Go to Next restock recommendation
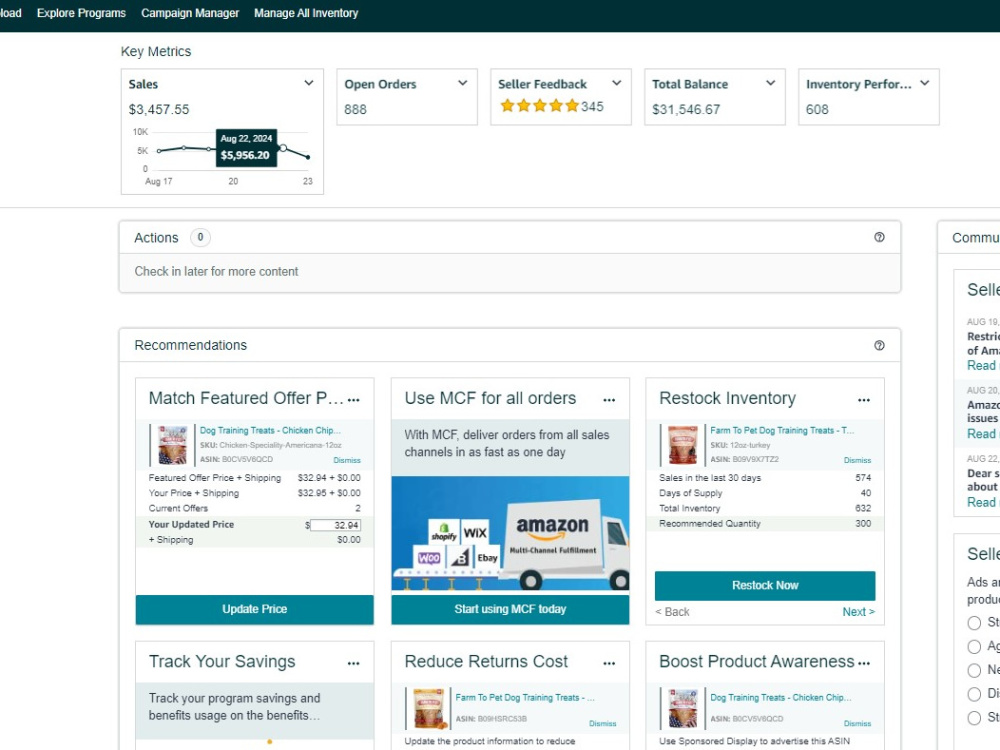This screenshot has height=750, width=1000. 858,612
